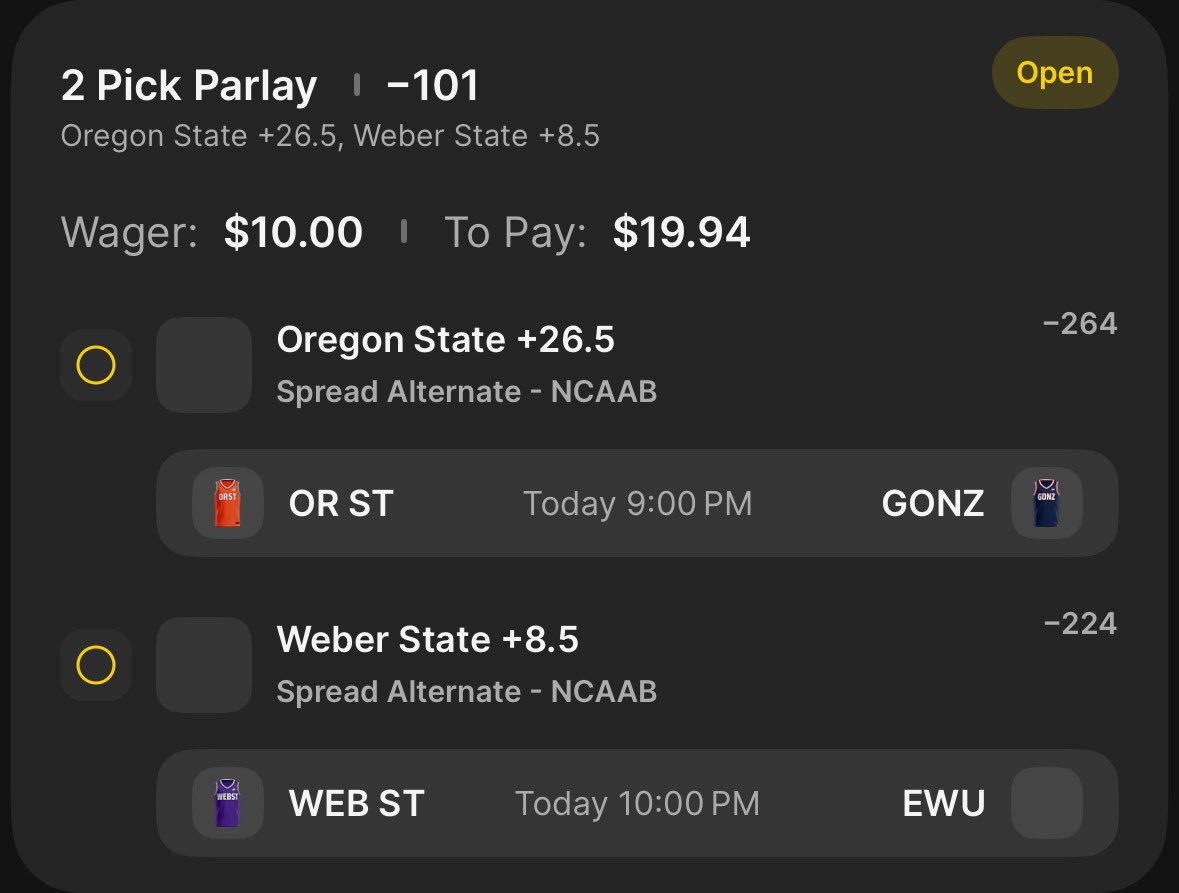The width and height of the screenshot is (1179, 893).
Task: Click the 2 Pick Parlay title
Action: coord(189,85)
